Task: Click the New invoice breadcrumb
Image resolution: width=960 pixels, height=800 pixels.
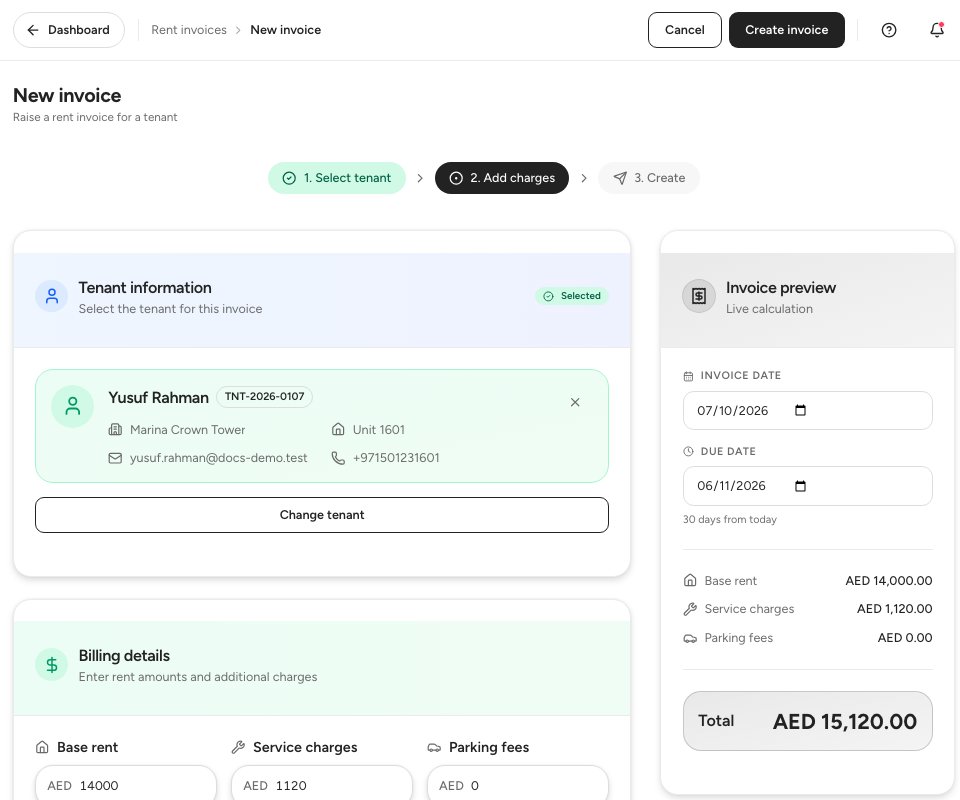Action: pos(285,30)
